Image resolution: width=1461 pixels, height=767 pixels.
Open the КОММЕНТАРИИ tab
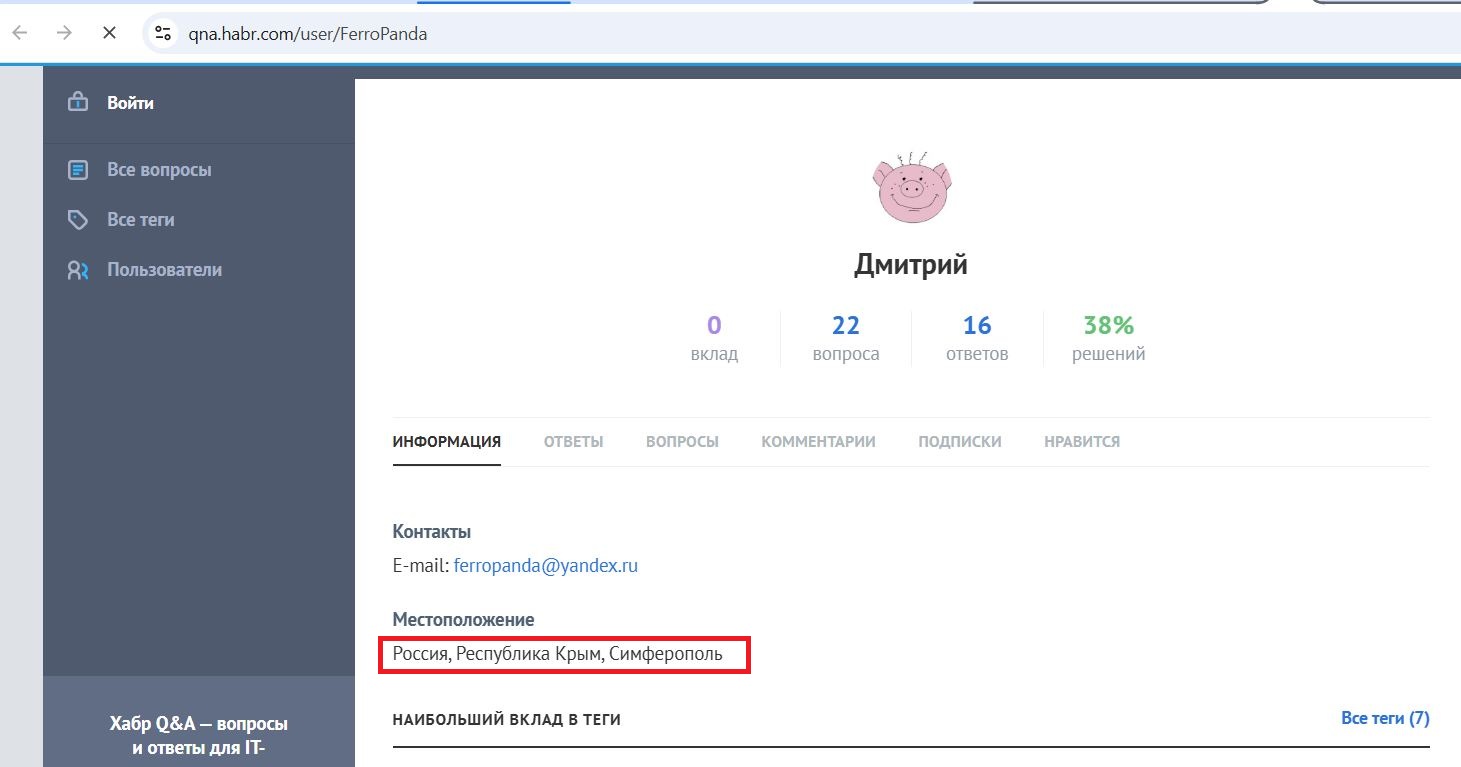point(818,441)
